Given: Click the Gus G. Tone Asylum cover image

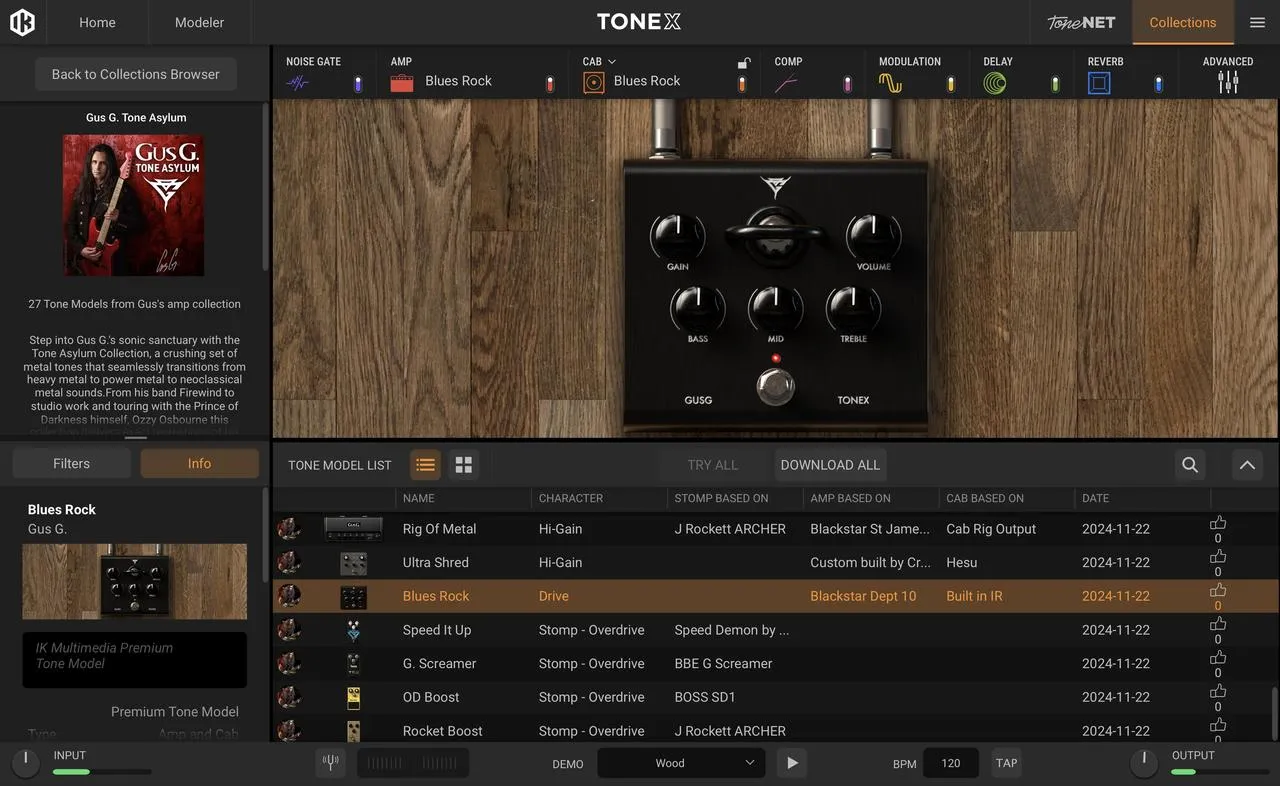Looking at the screenshot, I should tap(135, 206).
